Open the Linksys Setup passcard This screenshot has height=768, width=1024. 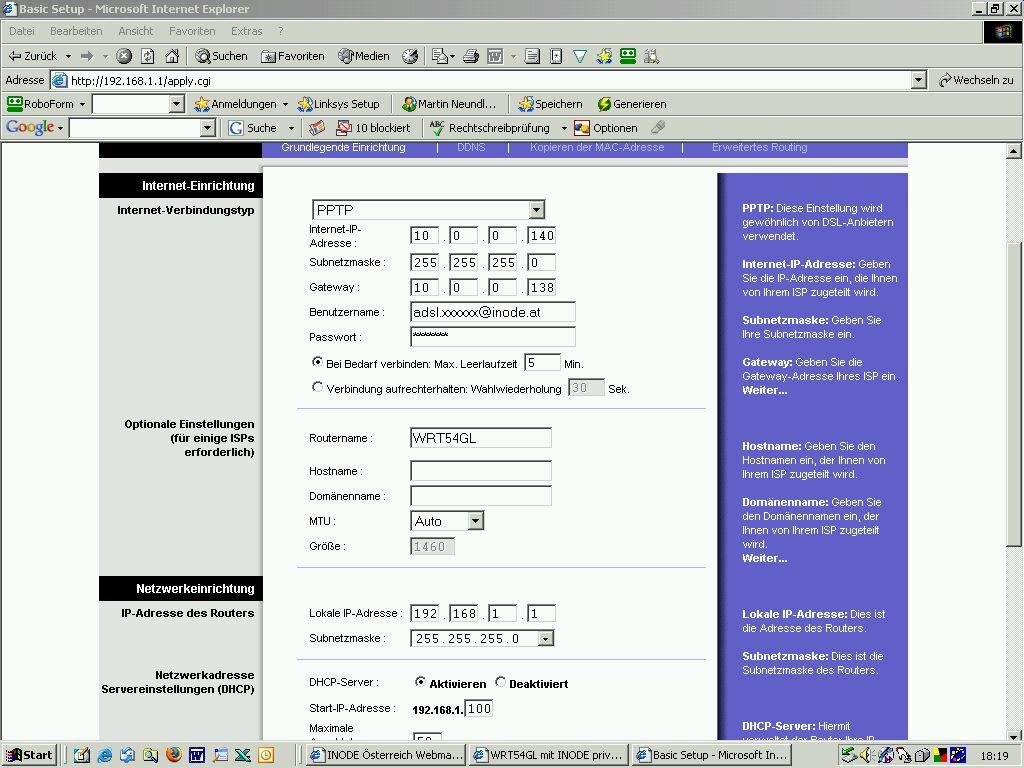[338, 104]
